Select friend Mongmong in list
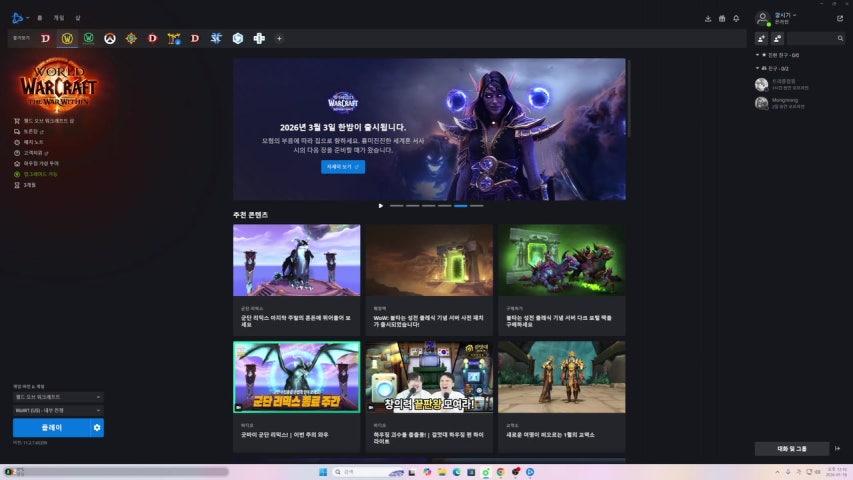 [x=800, y=103]
